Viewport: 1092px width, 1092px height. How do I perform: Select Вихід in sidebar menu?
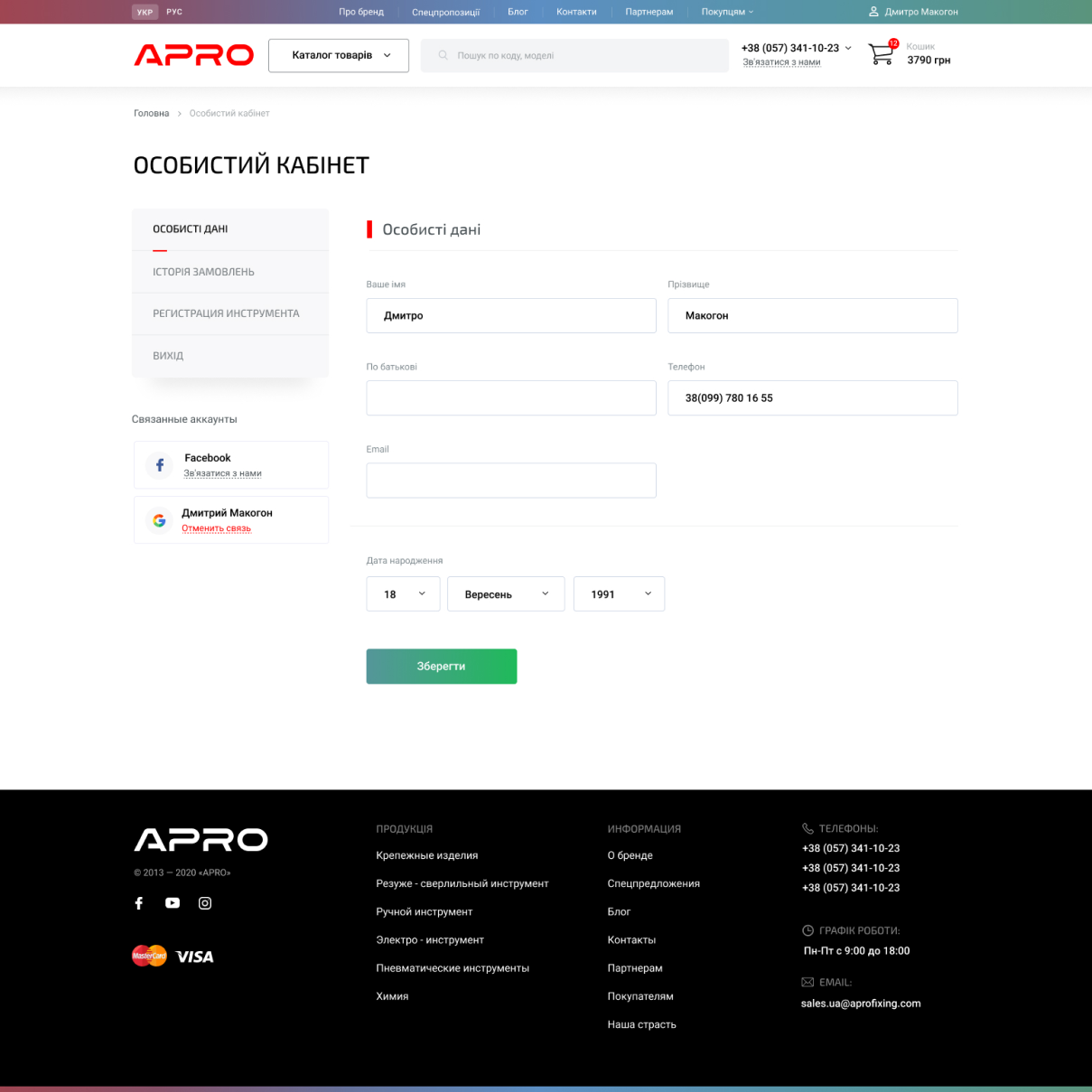coord(168,356)
